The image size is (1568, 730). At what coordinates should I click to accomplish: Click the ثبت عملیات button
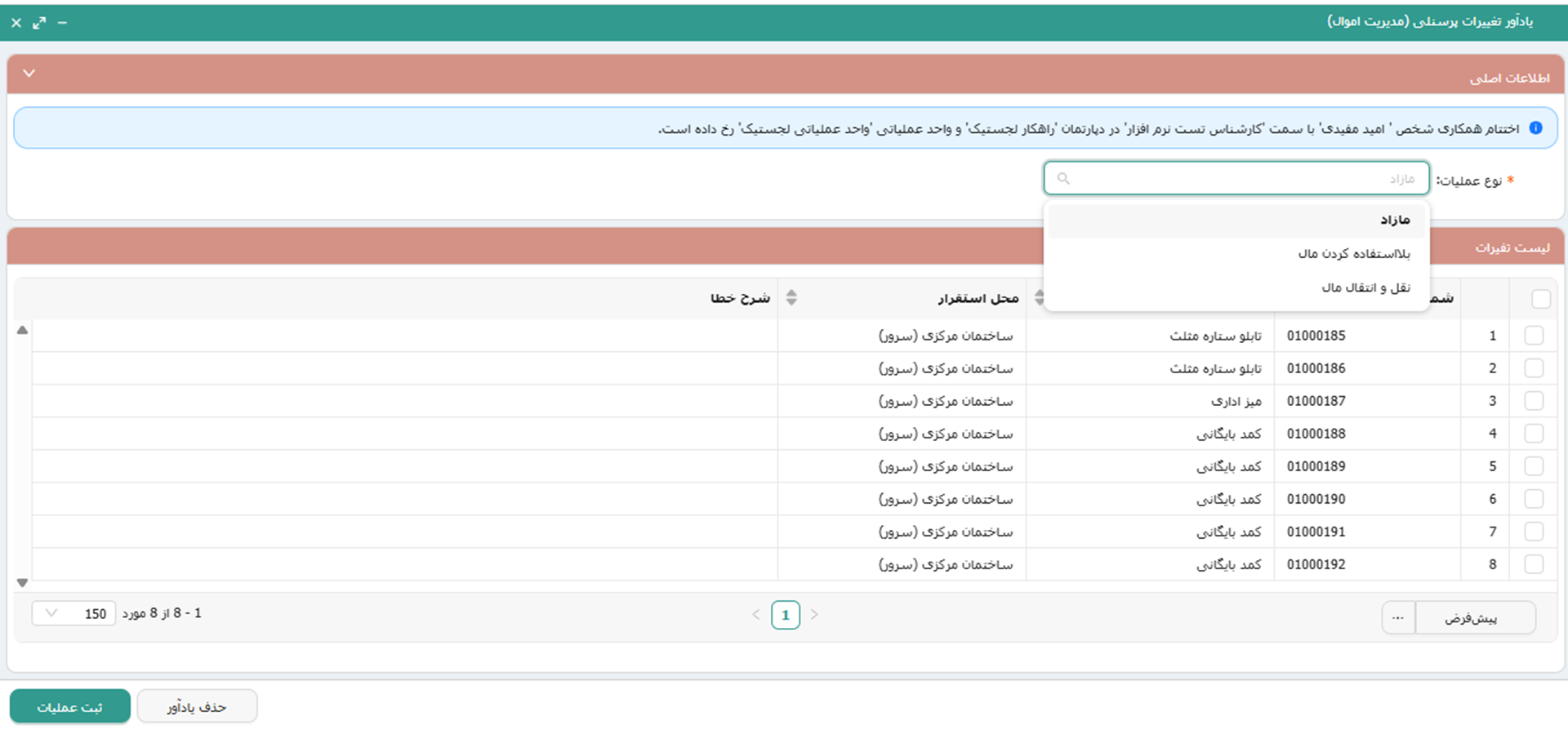click(x=70, y=706)
